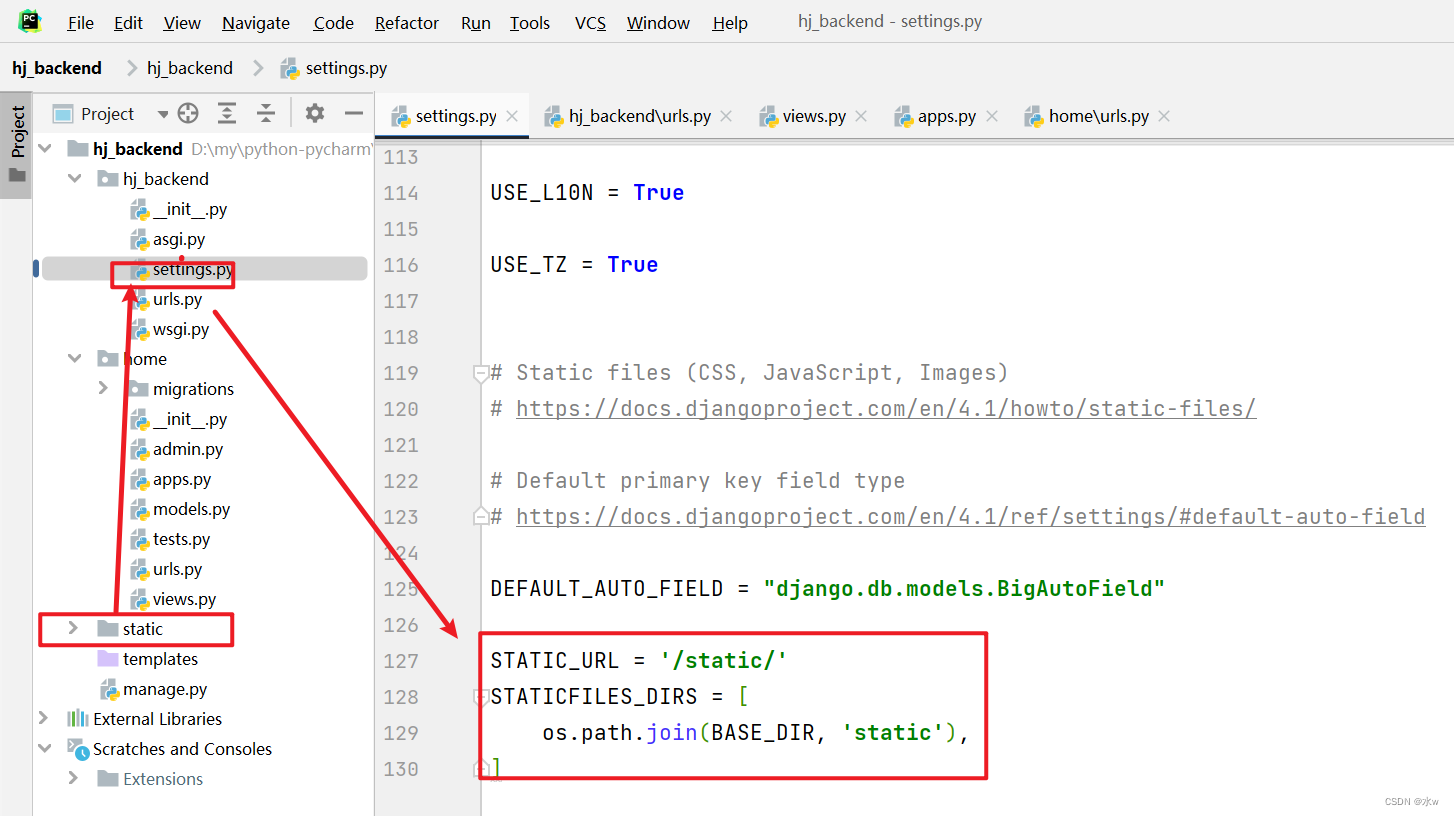
Task: Close the views.py editor tab
Action: click(x=861, y=116)
